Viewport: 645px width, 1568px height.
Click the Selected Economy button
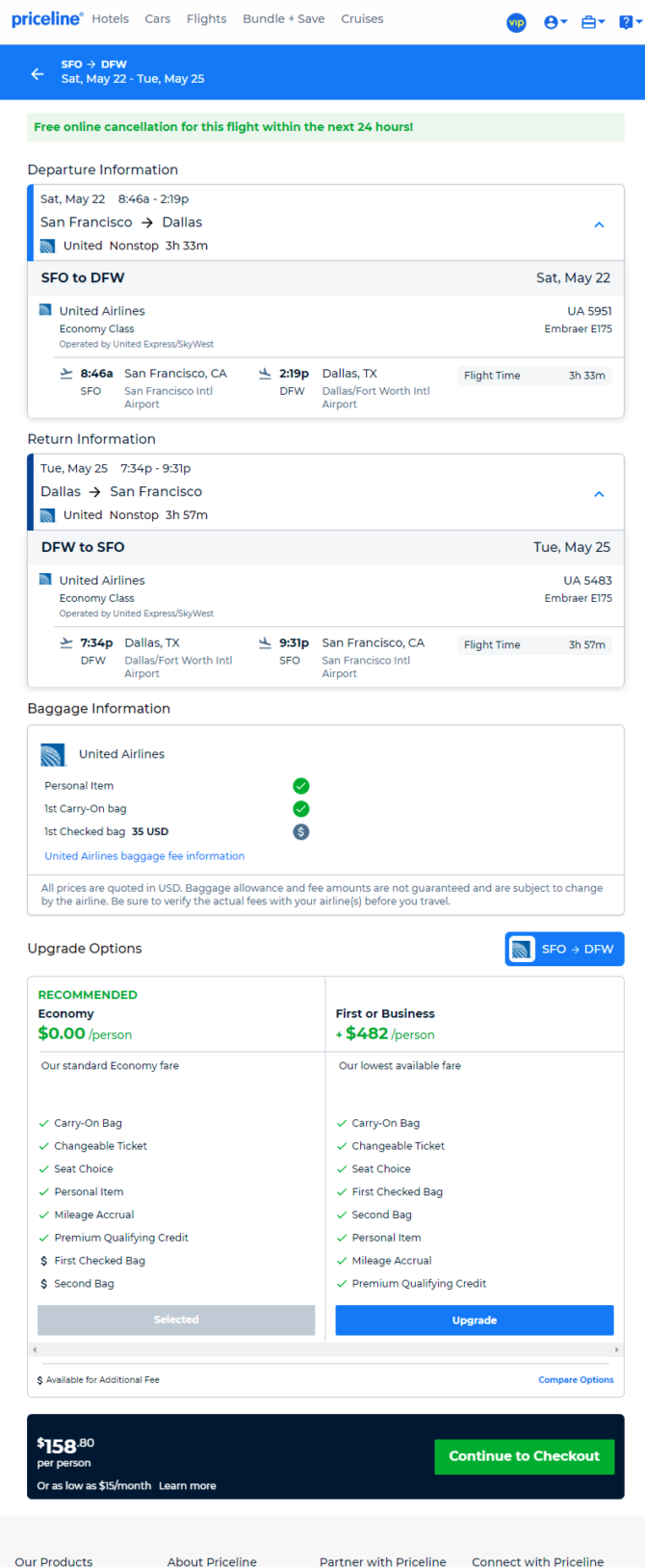click(176, 1320)
